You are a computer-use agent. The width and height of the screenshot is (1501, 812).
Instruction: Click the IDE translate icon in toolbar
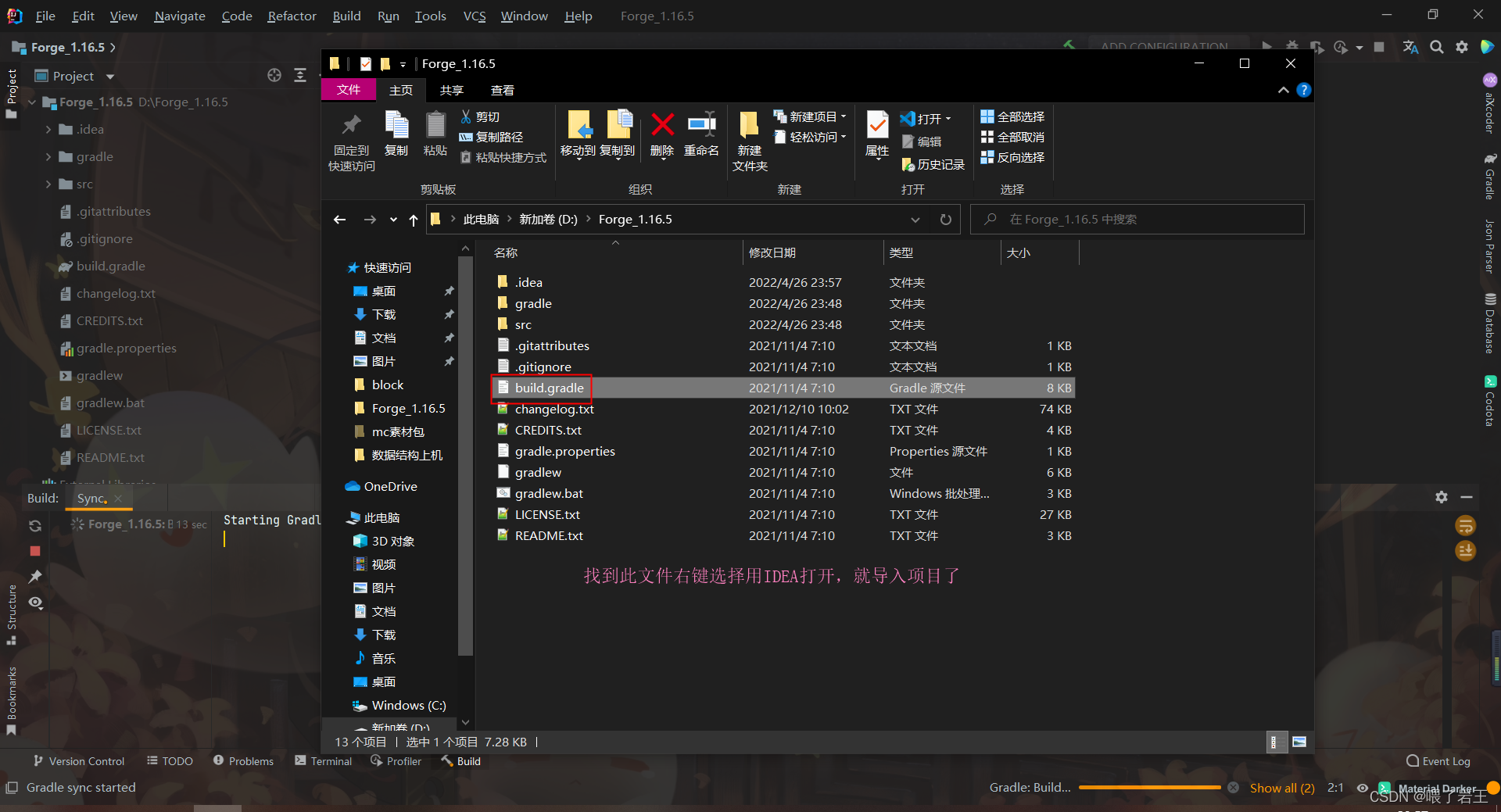(x=1410, y=47)
